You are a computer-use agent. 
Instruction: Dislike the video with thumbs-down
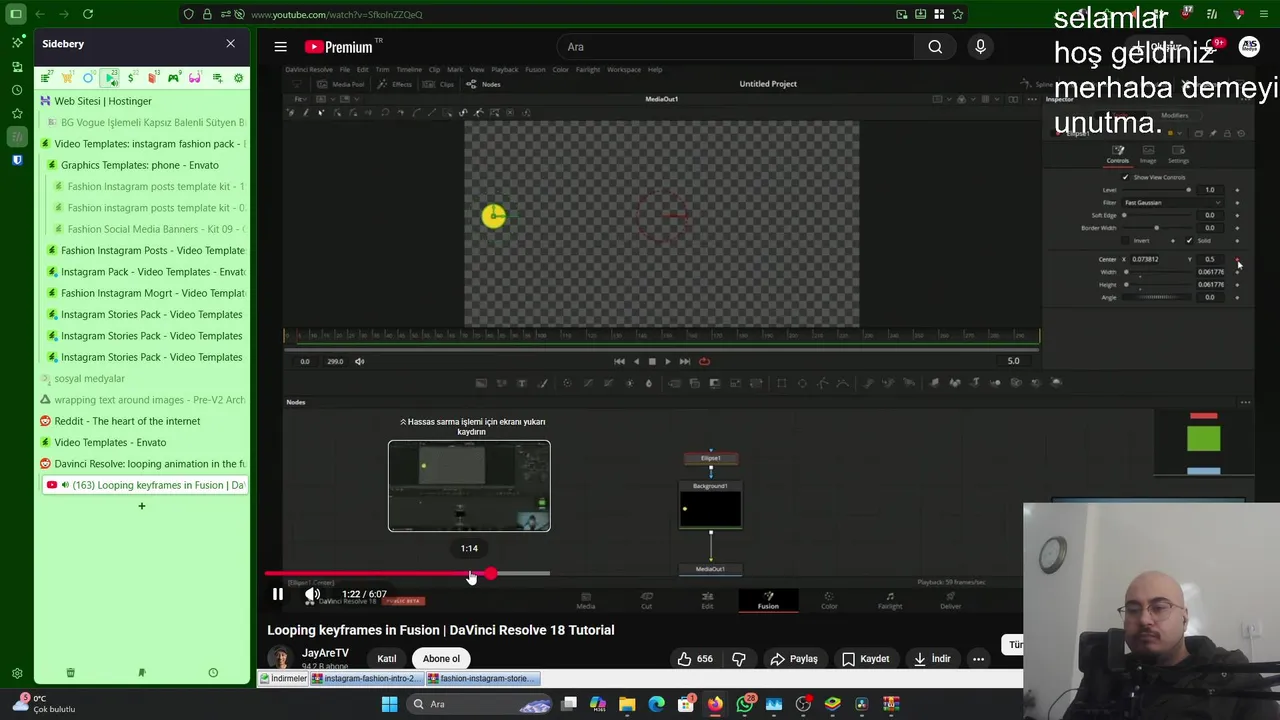[739, 659]
